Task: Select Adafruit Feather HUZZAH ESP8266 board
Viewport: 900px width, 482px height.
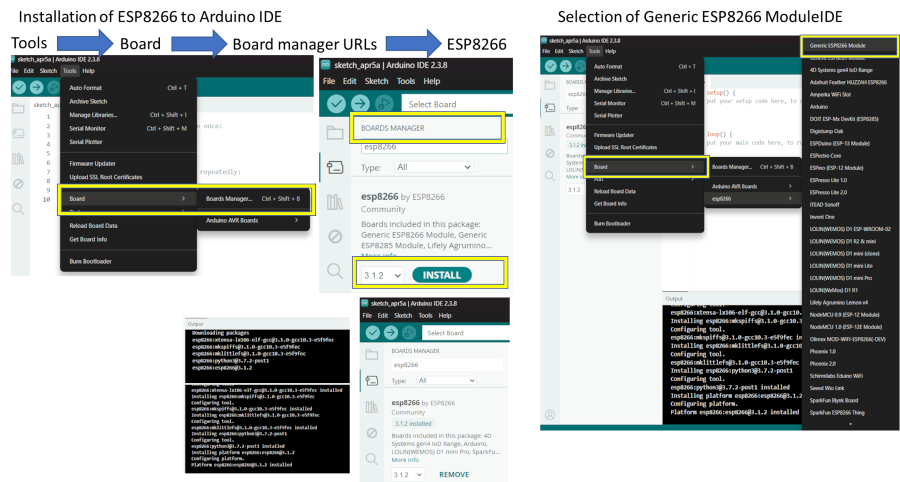Action: pyautogui.click(x=849, y=82)
